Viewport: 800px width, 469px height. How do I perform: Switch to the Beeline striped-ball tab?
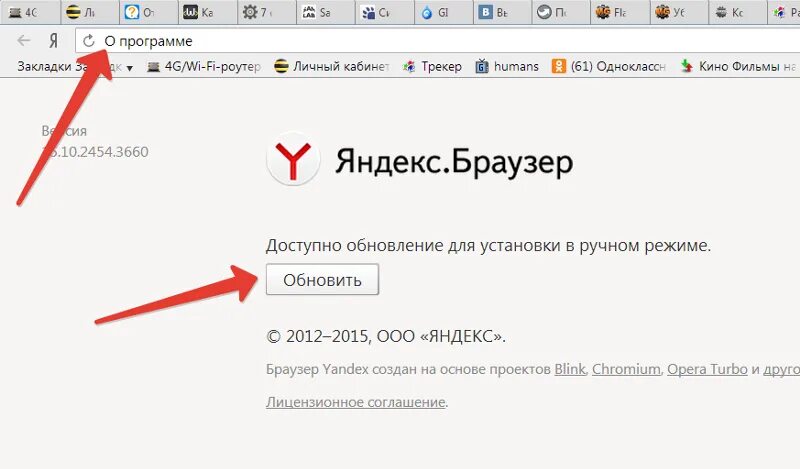pyautogui.click(x=90, y=12)
